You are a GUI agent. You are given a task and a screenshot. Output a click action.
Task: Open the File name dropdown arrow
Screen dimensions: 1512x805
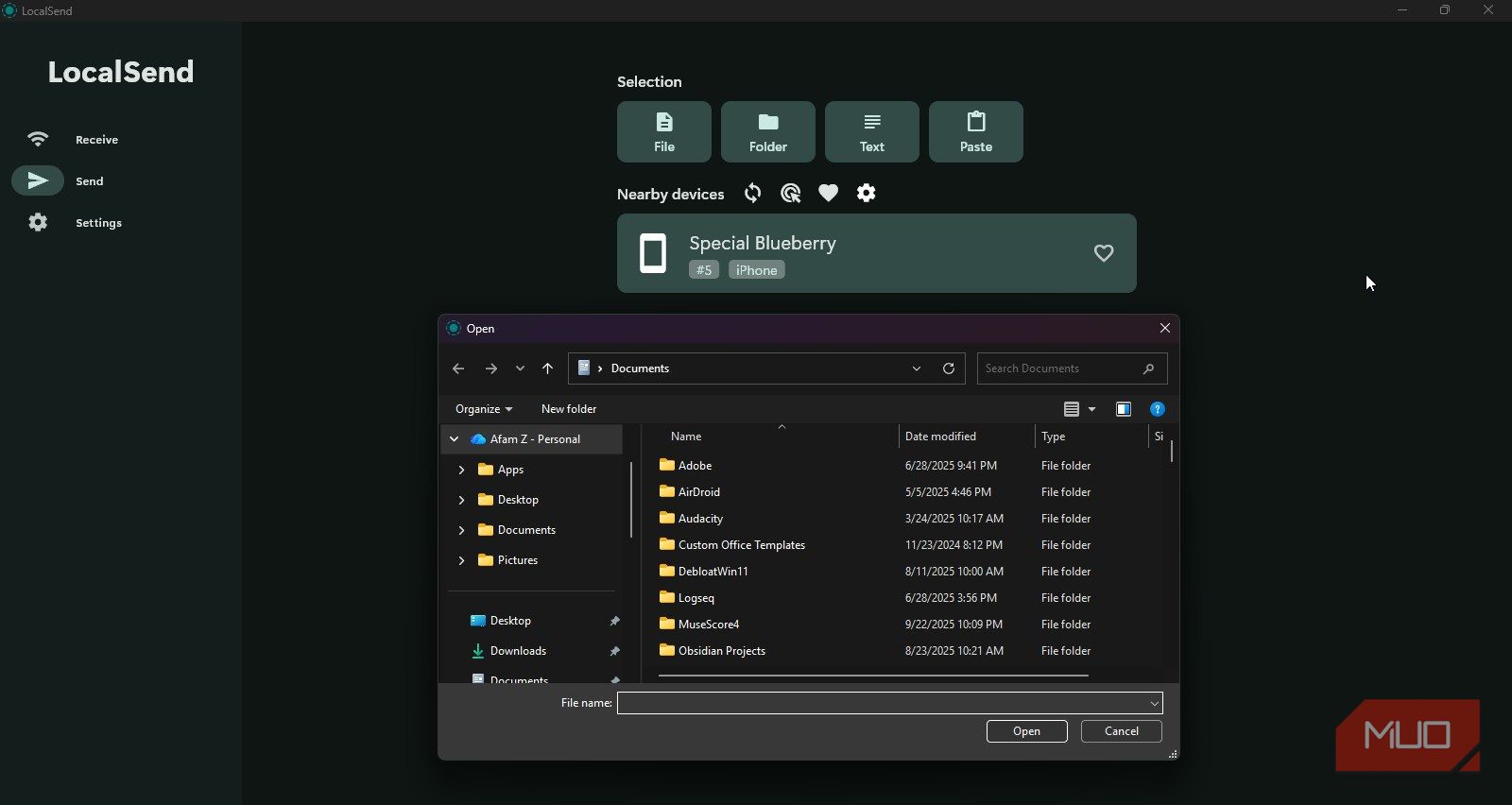click(1154, 703)
